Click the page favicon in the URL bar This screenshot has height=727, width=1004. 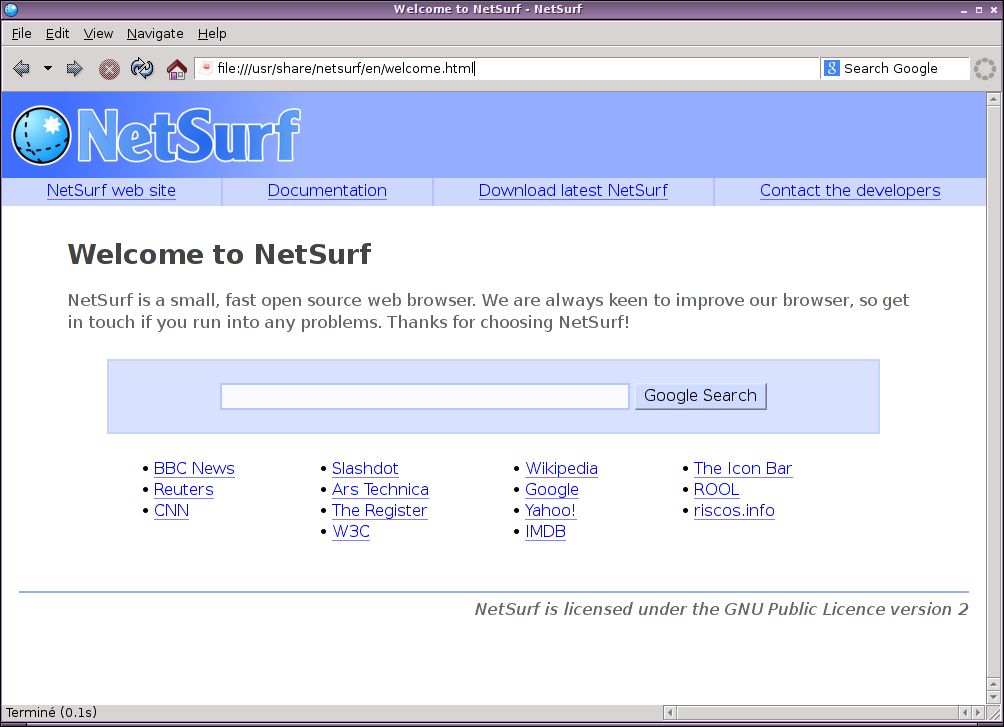206,68
